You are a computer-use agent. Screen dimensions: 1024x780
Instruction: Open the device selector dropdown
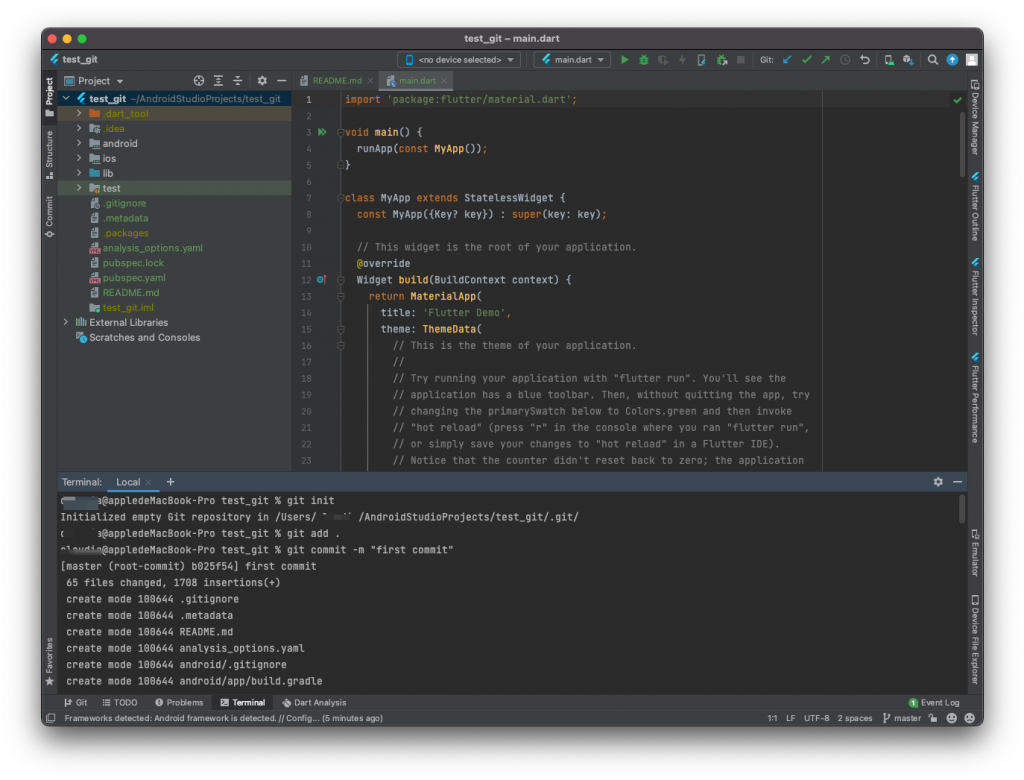[459, 59]
